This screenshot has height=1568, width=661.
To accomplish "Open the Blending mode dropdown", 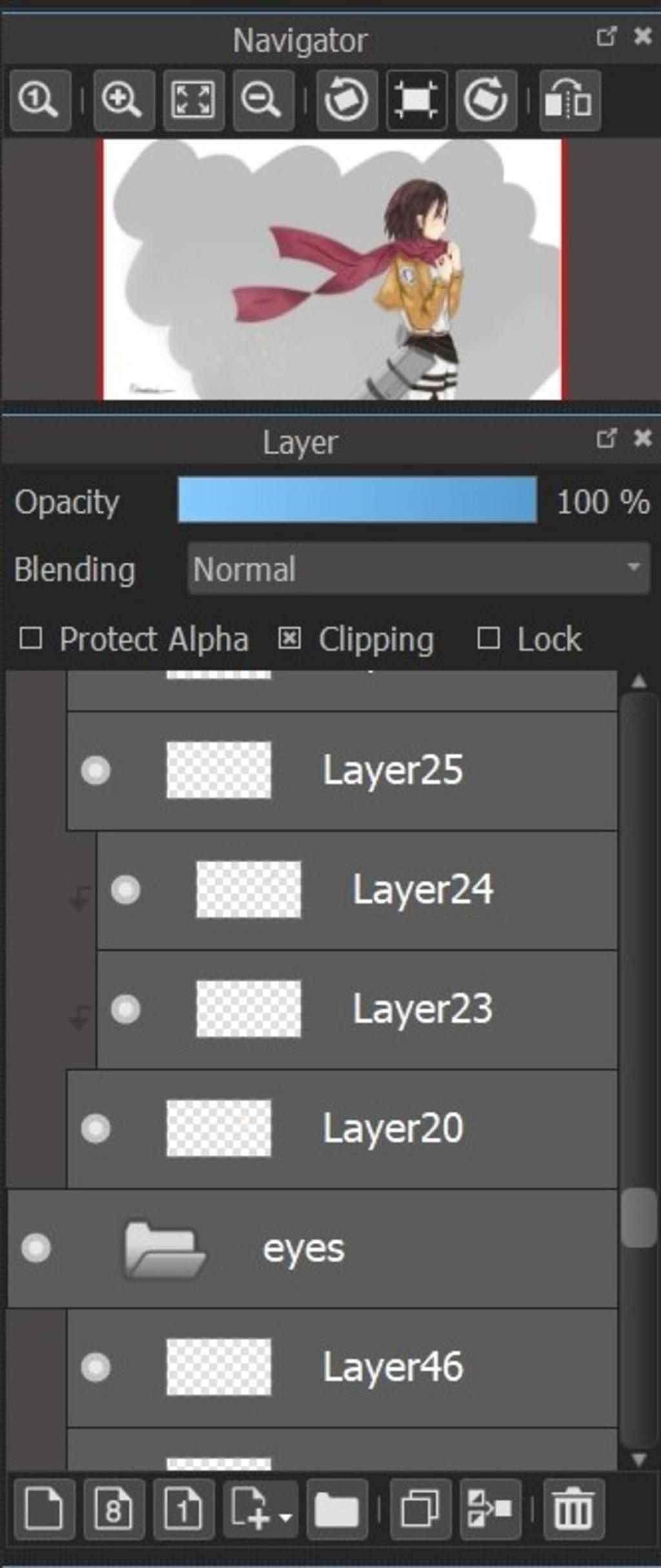I will 418,568.
